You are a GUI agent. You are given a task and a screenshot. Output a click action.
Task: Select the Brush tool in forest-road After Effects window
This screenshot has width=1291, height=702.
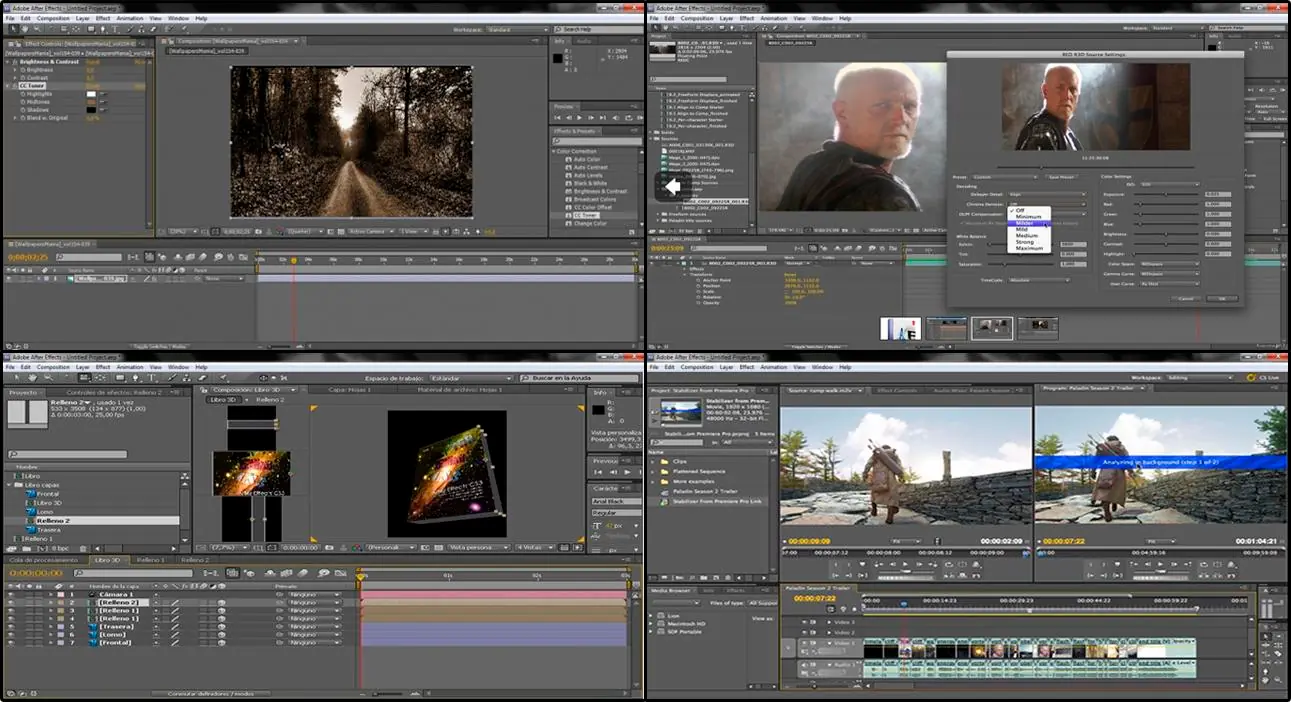point(130,29)
